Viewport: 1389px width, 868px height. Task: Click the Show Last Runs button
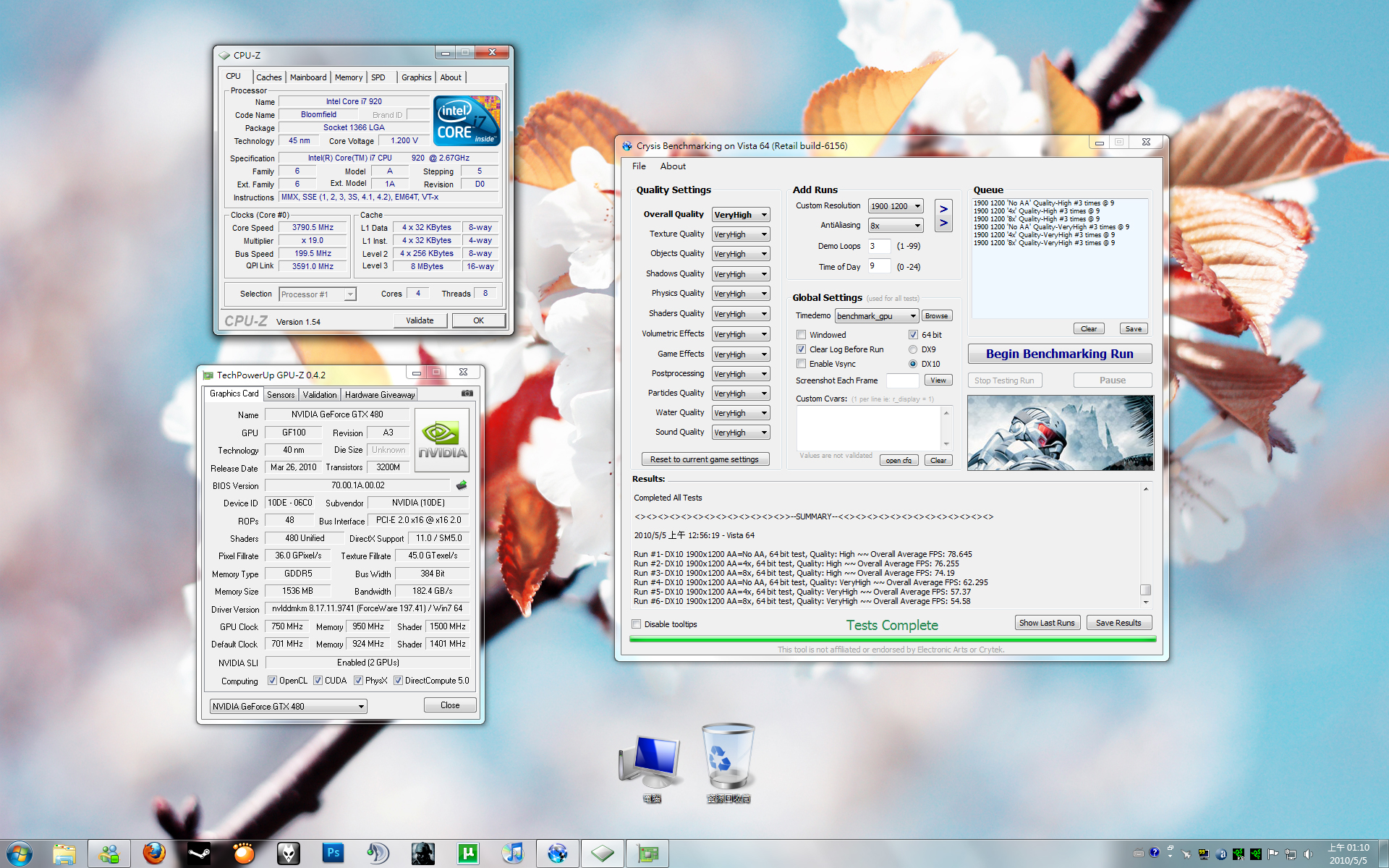1047,623
